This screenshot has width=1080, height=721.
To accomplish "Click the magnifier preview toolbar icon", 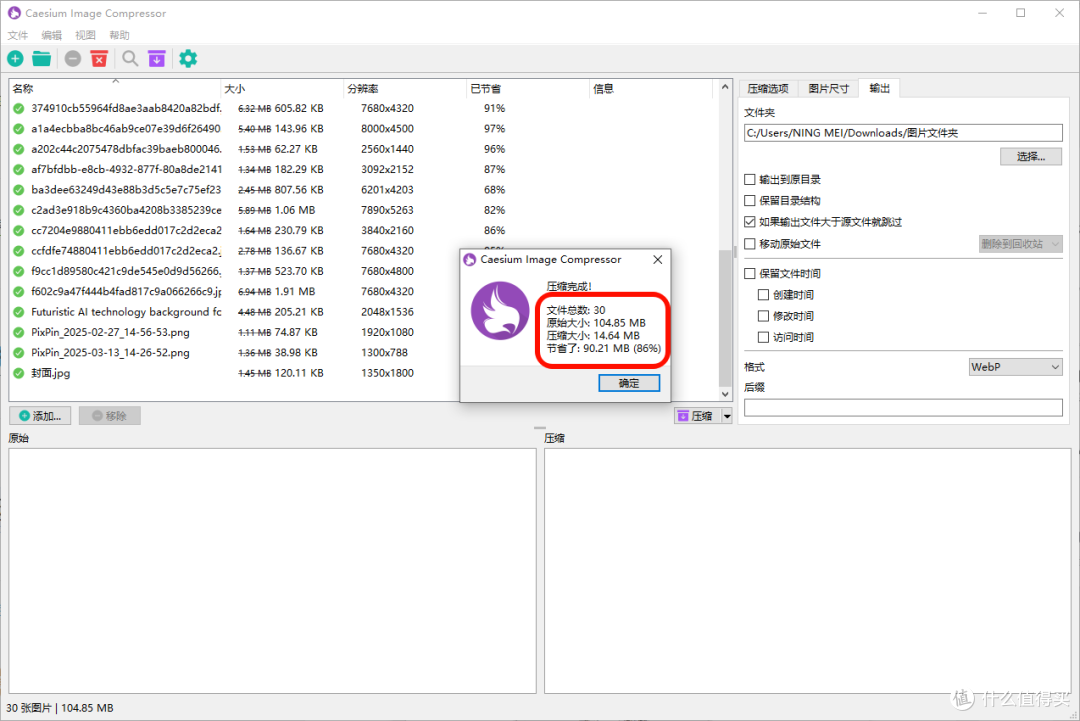I will pyautogui.click(x=130, y=59).
